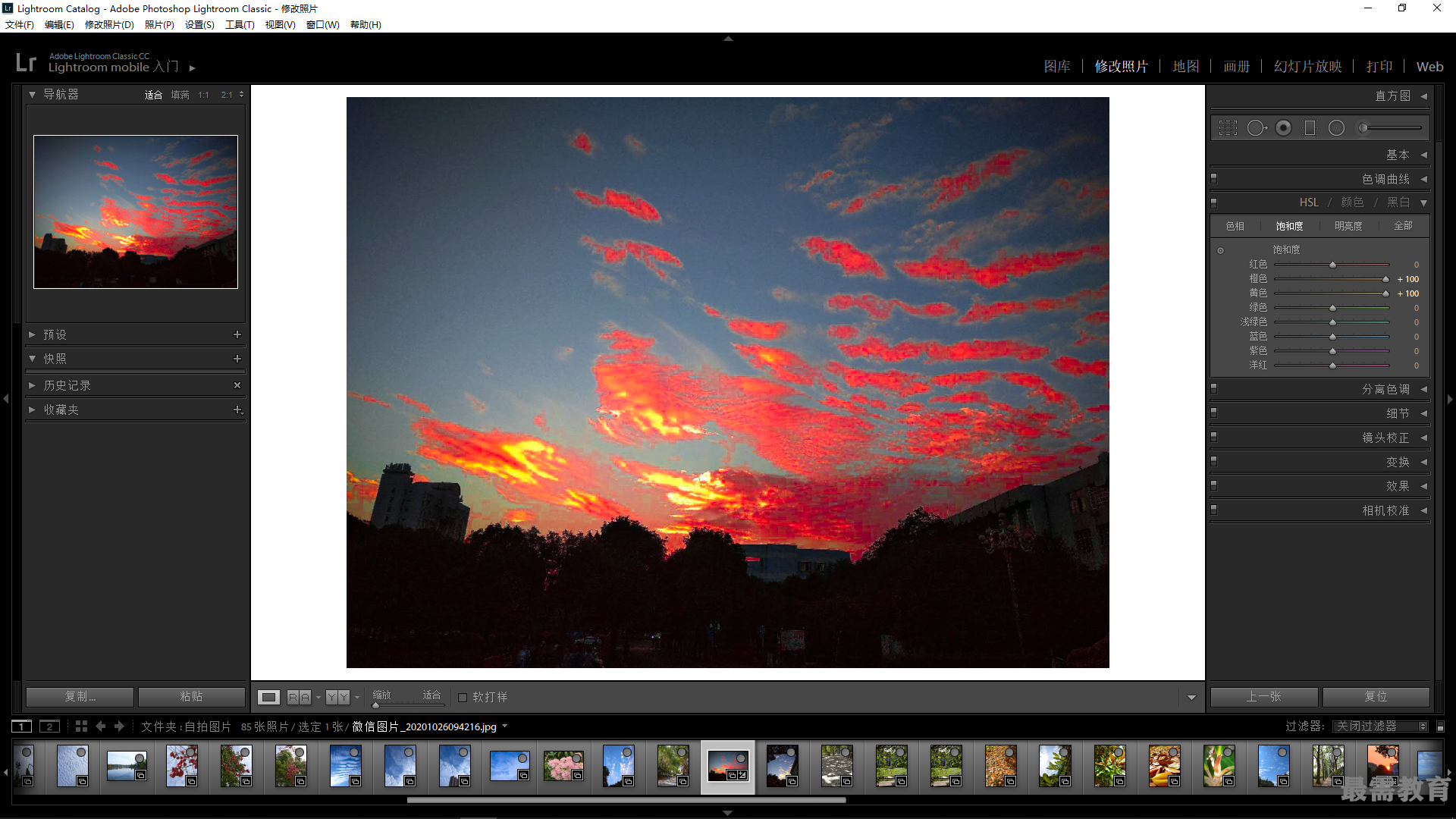1456x819 pixels.
Task: Clear history with the X icon
Action: (237, 385)
